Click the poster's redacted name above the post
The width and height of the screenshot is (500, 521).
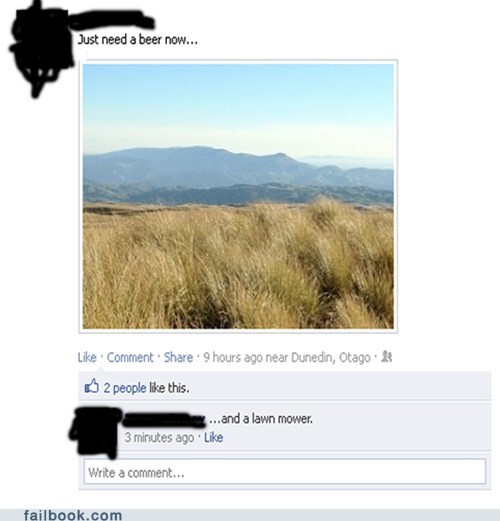pos(112,20)
